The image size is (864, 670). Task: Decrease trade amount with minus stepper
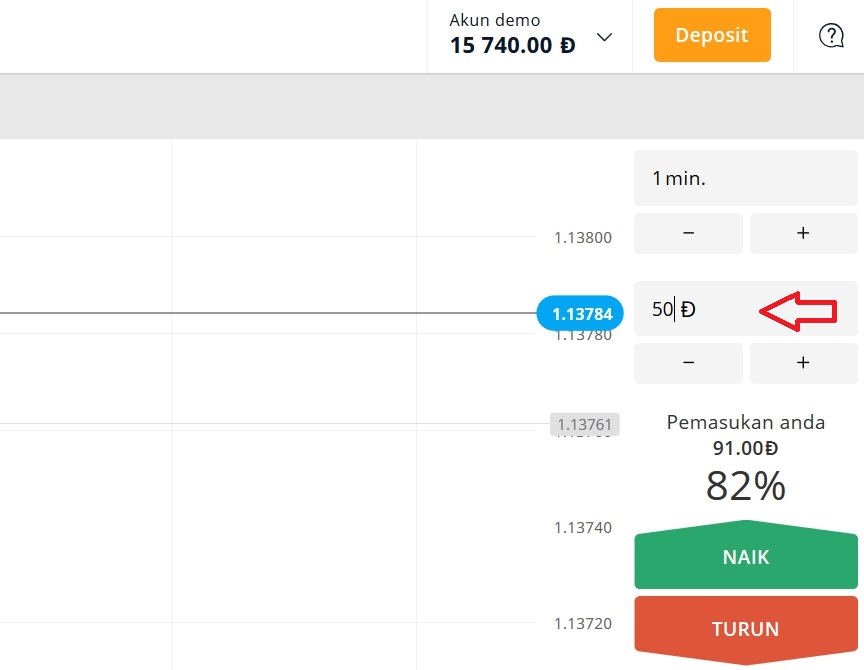pos(688,363)
